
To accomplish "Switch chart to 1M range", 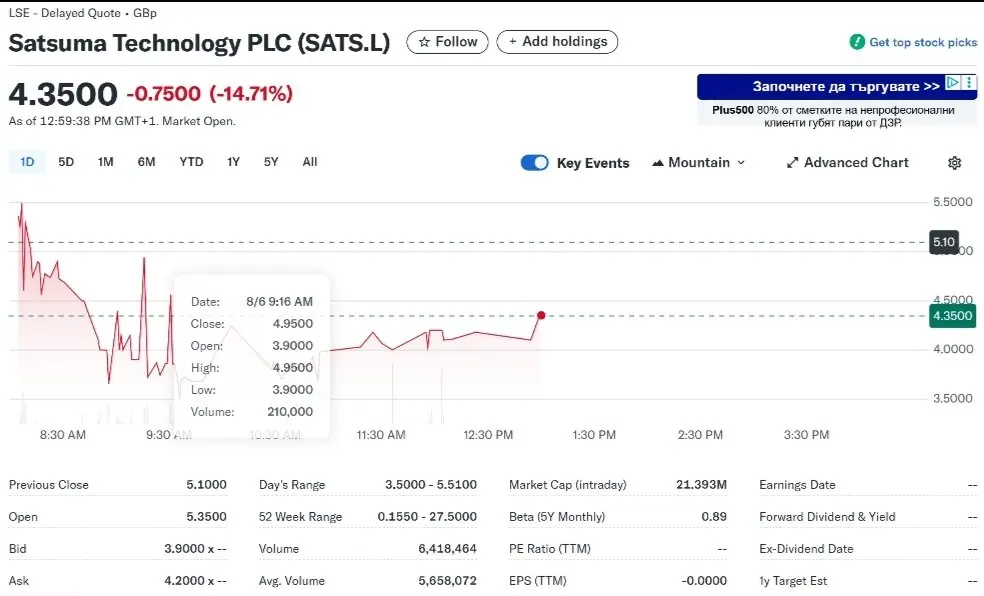I will click(105, 162).
